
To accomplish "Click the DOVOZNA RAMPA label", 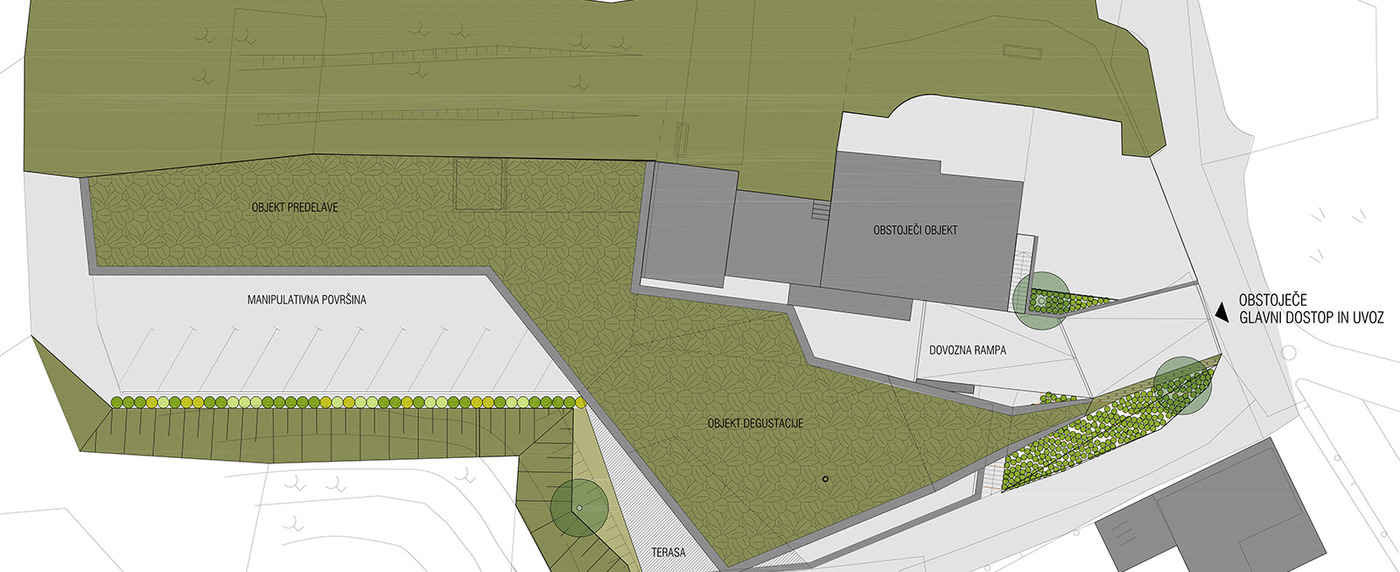I will [966, 351].
